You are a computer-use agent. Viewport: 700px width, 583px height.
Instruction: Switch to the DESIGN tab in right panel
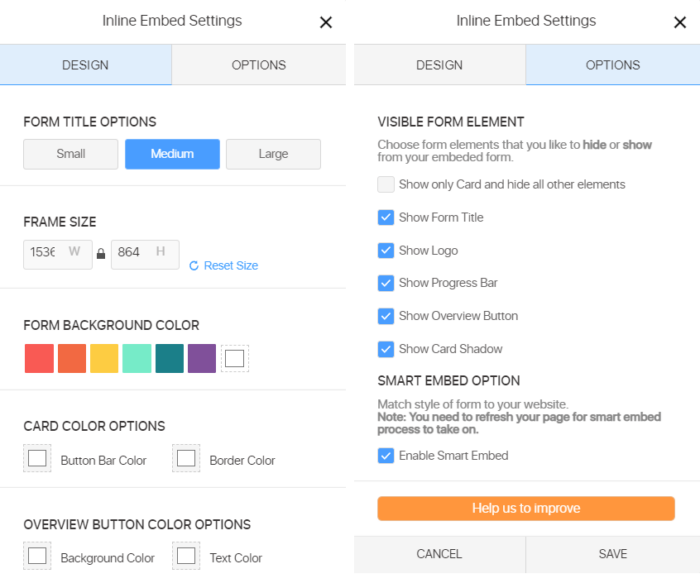(x=439, y=65)
